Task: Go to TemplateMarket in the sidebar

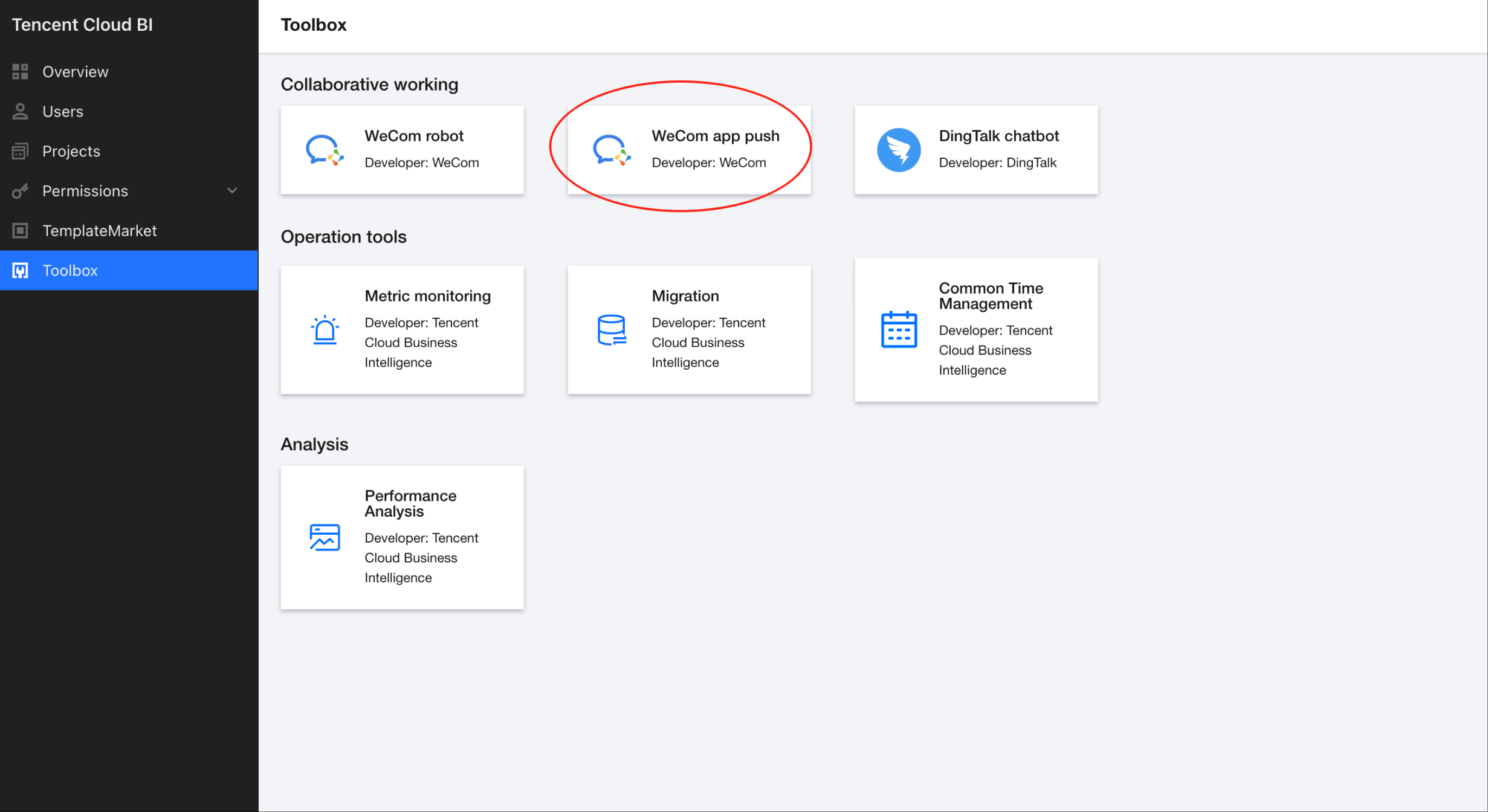Action: [99, 231]
